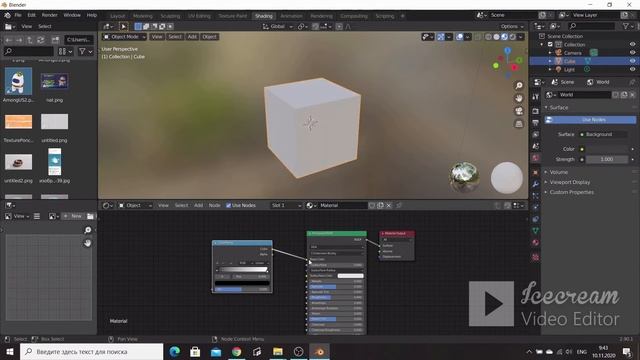Viewport: 640px width, 360px height.
Task: Unlink the node editor material with X
Action: [389, 205]
